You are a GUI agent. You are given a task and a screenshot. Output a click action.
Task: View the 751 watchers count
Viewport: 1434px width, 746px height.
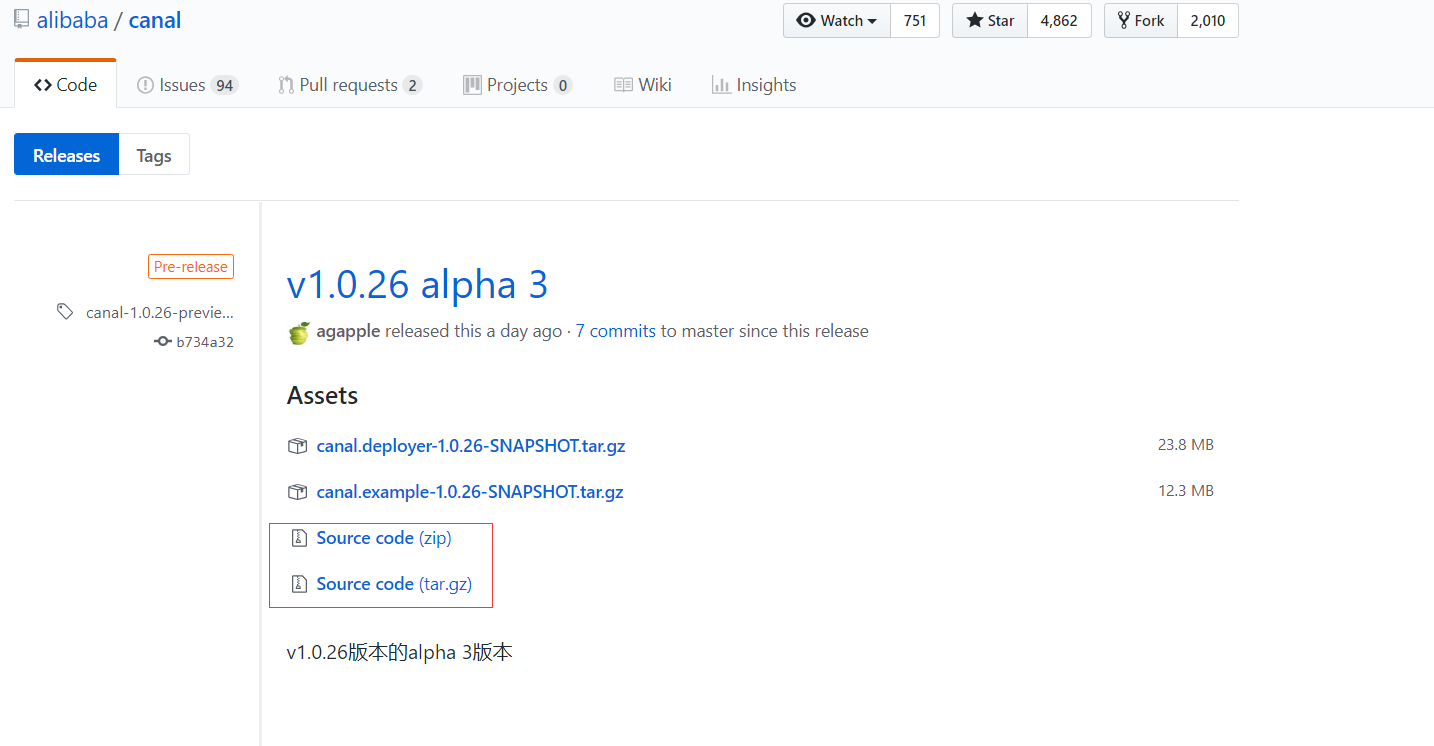(x=915, y=21)
